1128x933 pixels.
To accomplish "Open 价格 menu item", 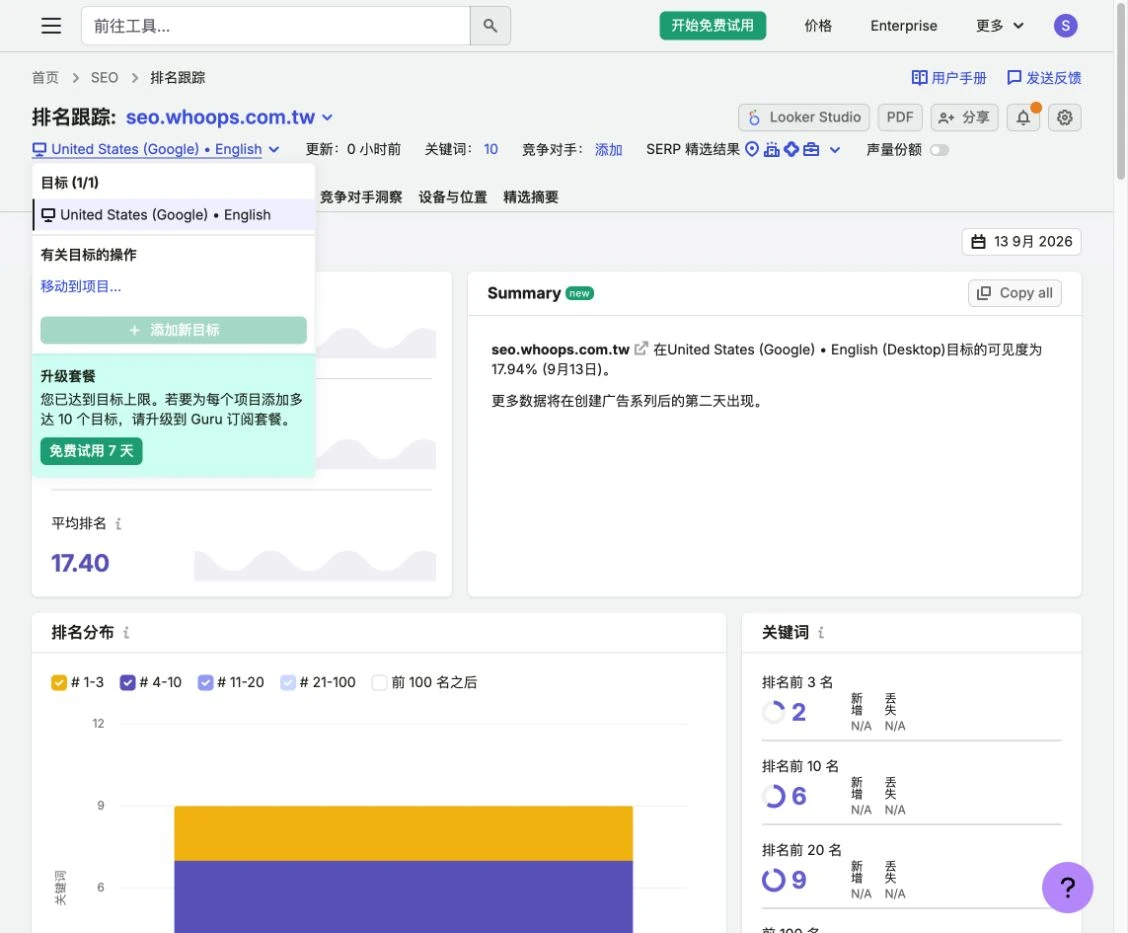I will tap(818, 26).
